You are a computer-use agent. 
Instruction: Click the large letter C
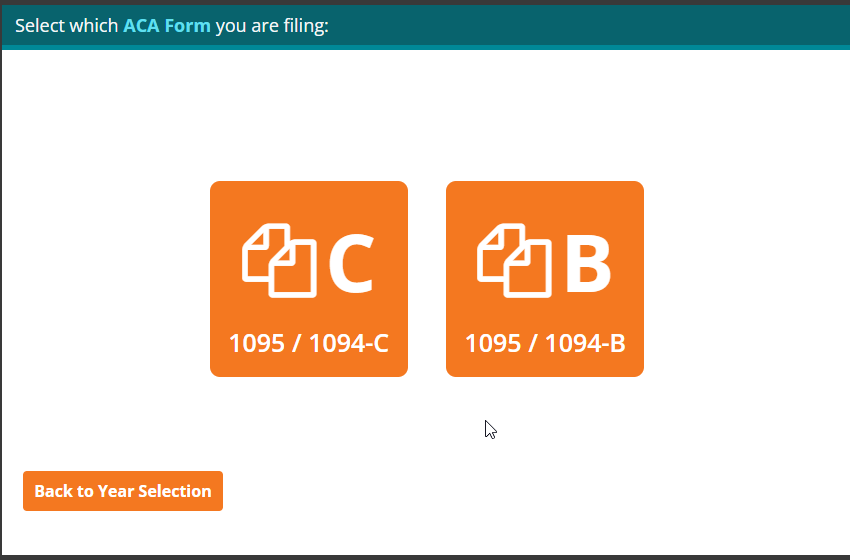coord(350,265)
